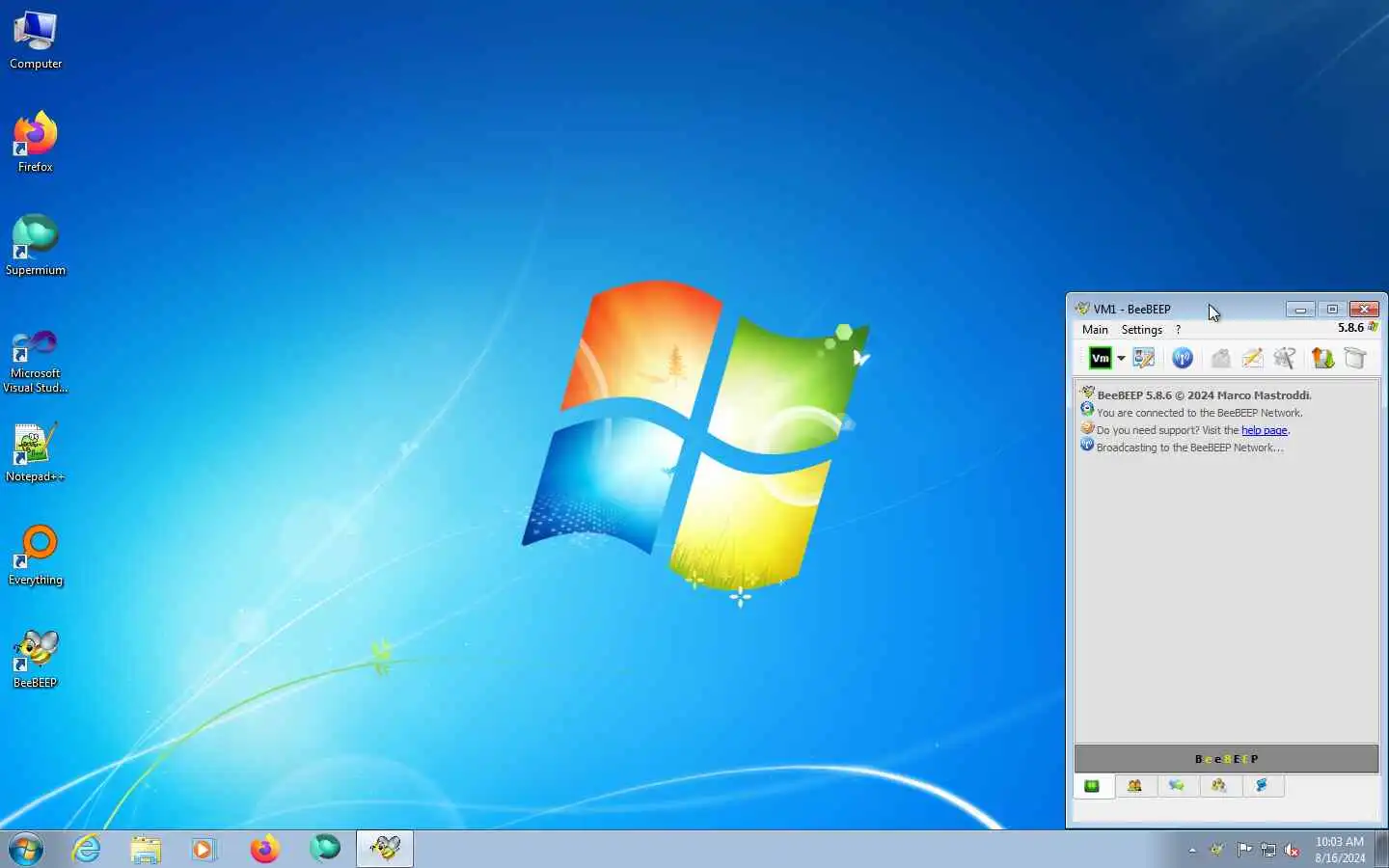
Task: Select the Microsoft Visual Studio desktop shortcut
Action: tap(36, 362)
